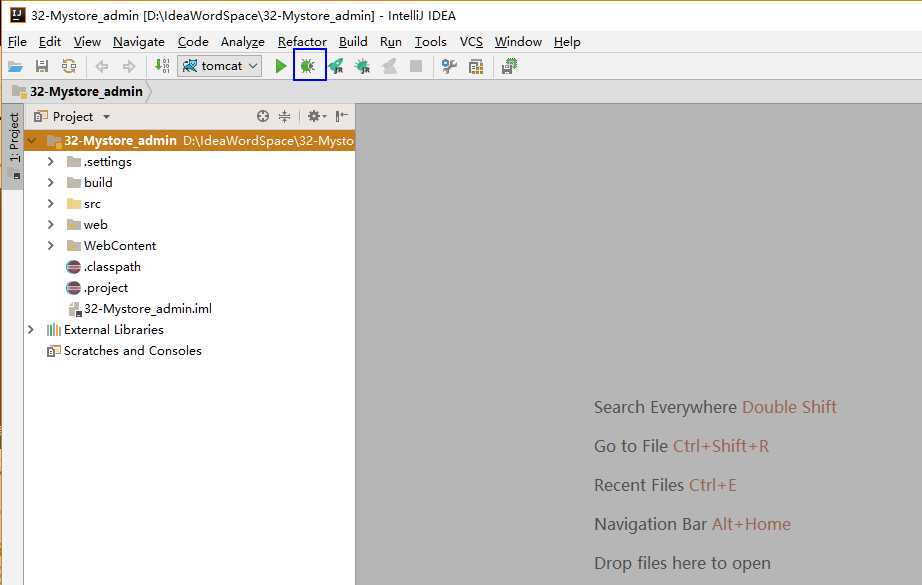Run tomcat with the green play icon
The image size is (922, 585).
point(281,66)
